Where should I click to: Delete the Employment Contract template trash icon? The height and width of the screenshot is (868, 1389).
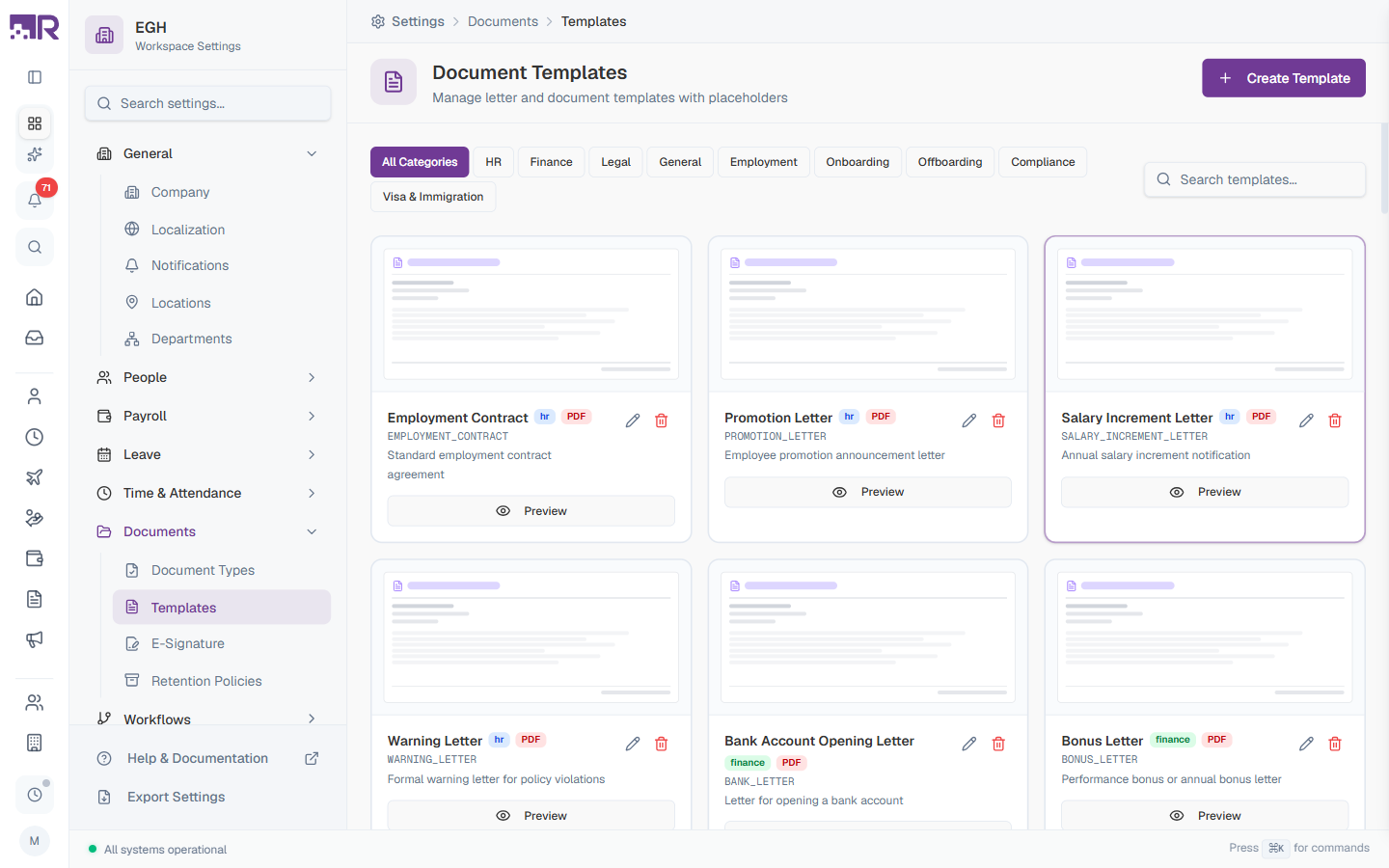[662, 420]
